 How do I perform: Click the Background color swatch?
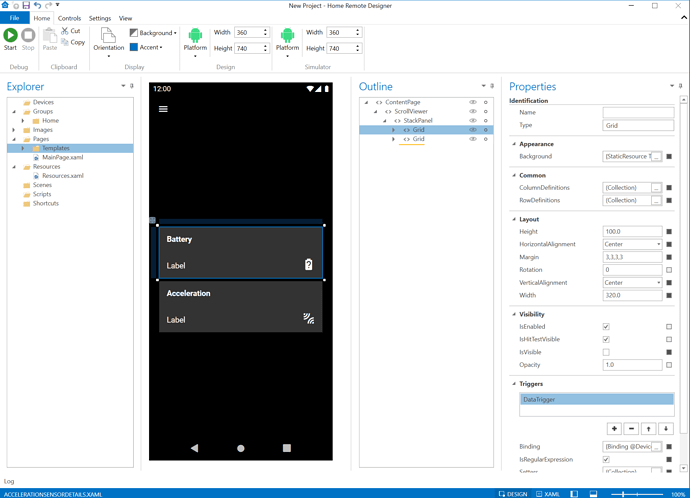click(134, 33)
